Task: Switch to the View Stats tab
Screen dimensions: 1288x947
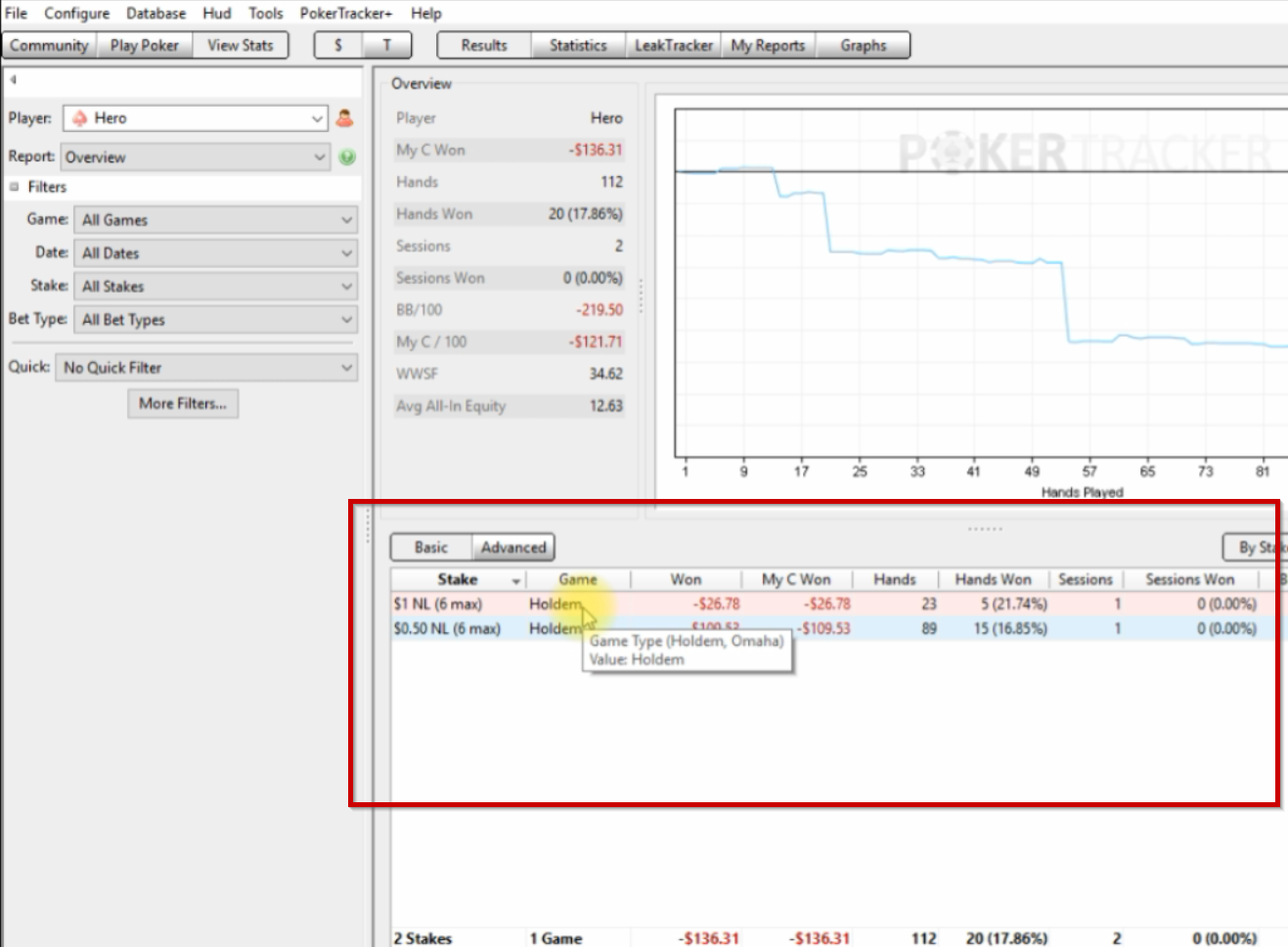Action: pyautogui.click(x=241, y=46)
